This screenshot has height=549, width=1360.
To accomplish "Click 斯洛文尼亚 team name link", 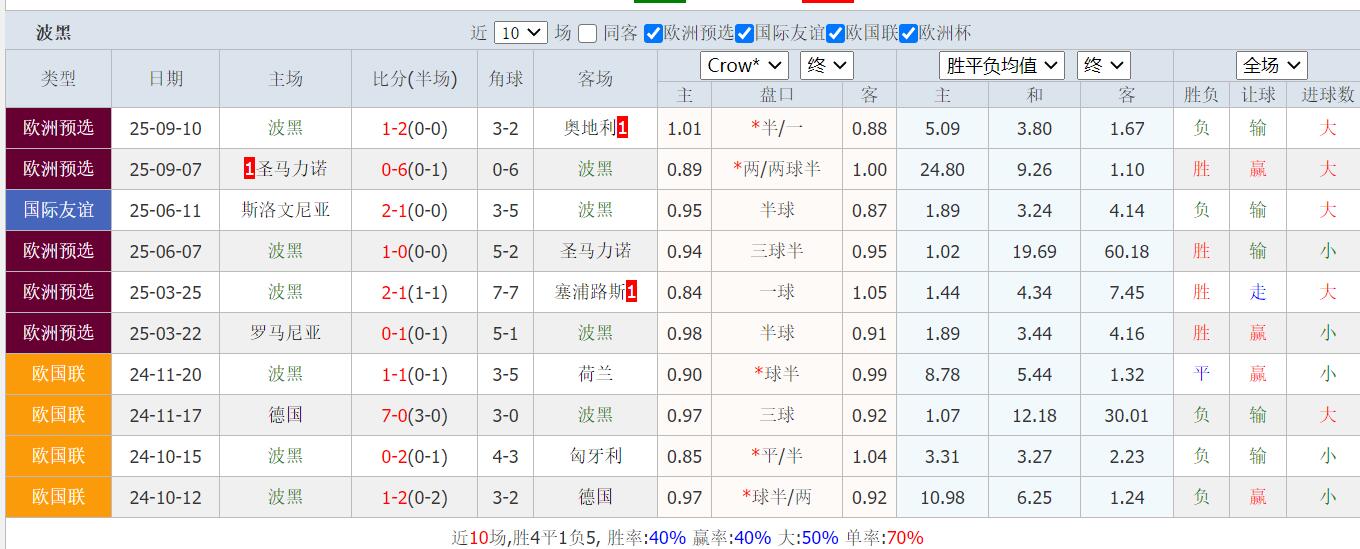I will [x=286, y=210].
